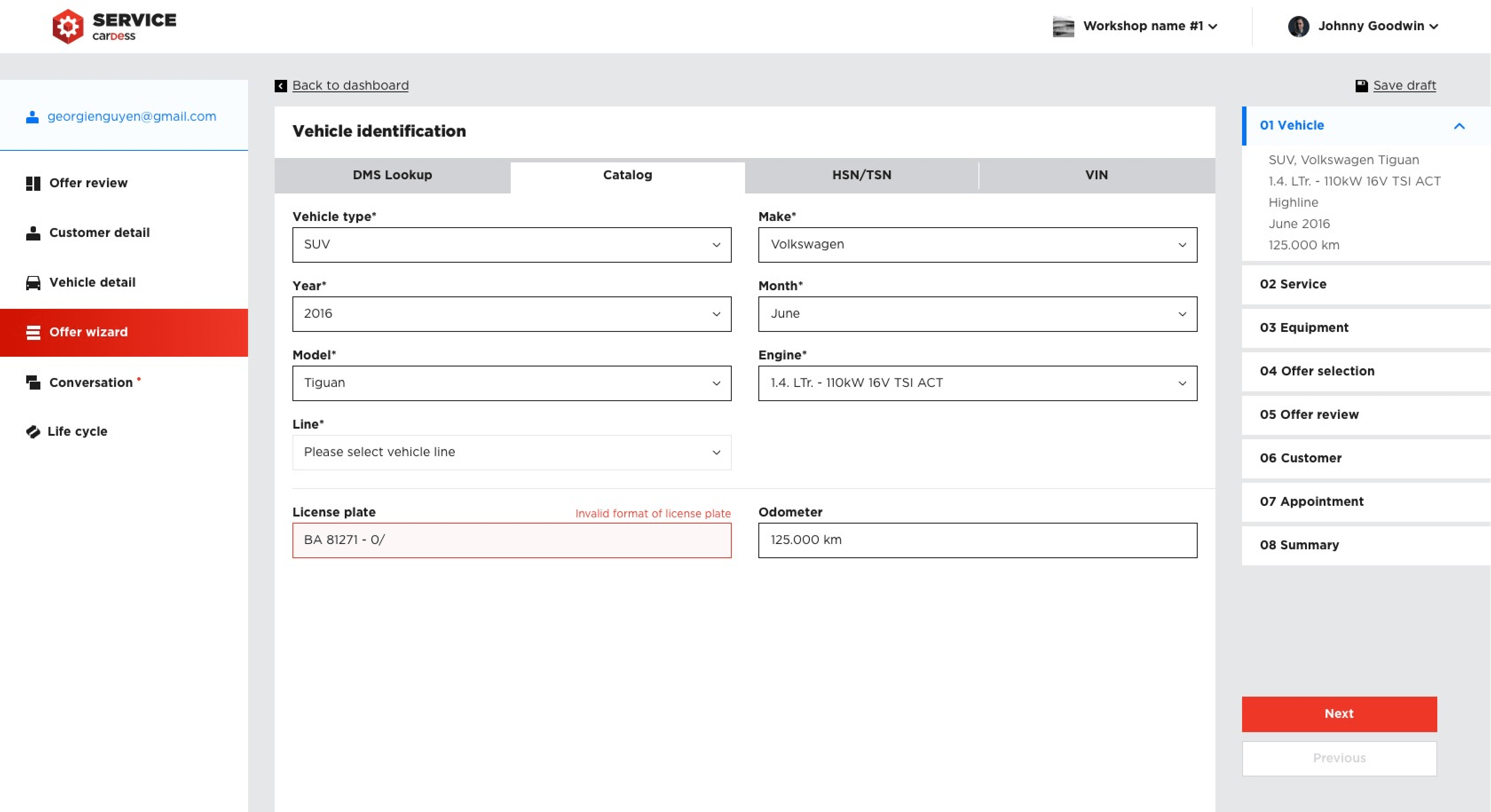Click the workshop thumbnail image
Viewport: 1491px width, 812px height.
point(1063,27)
